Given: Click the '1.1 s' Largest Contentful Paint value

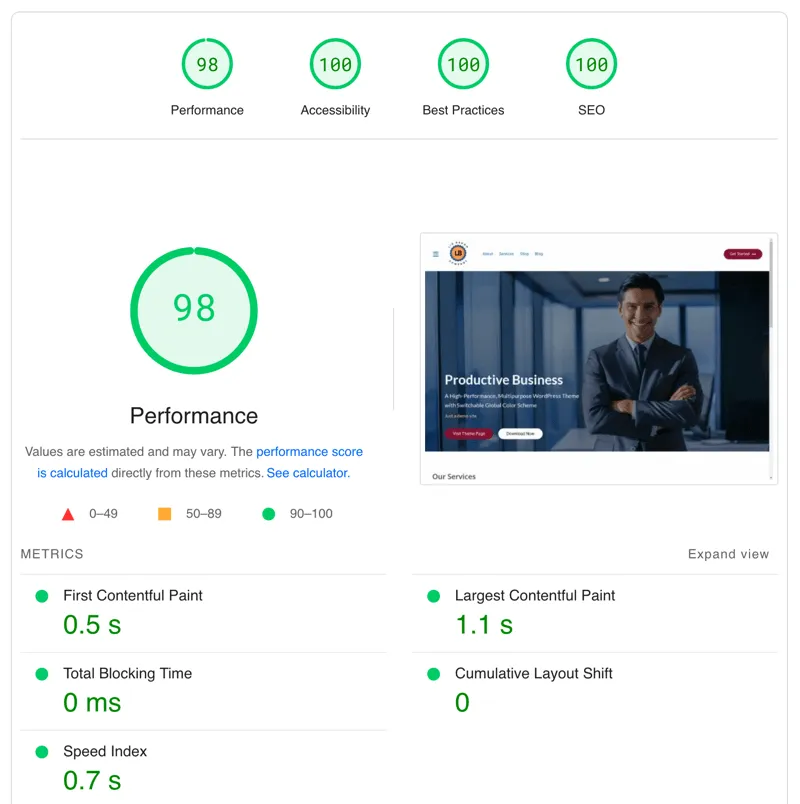Looking at the screenshot, I should point(484,625).
